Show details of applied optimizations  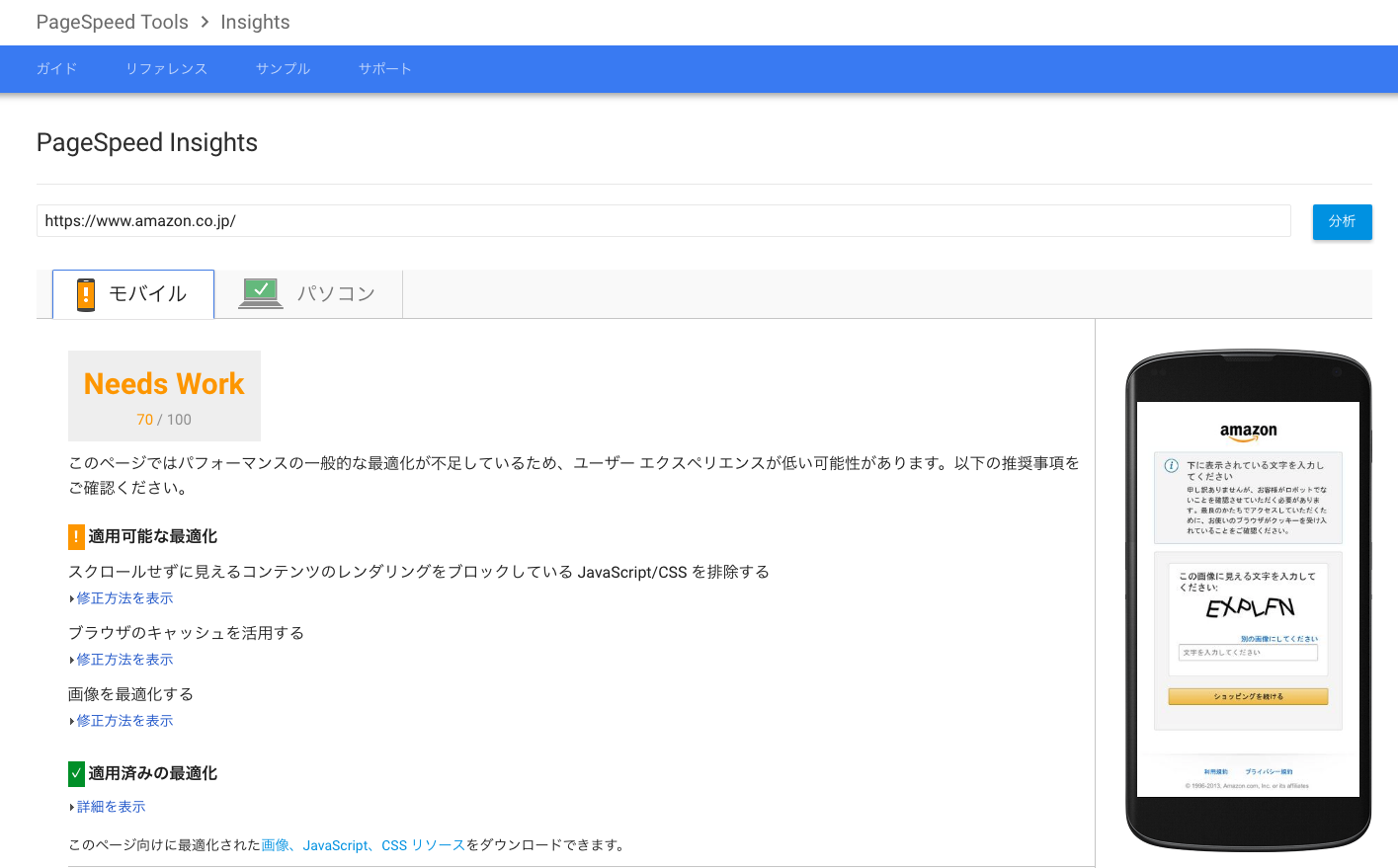point(111,807)
